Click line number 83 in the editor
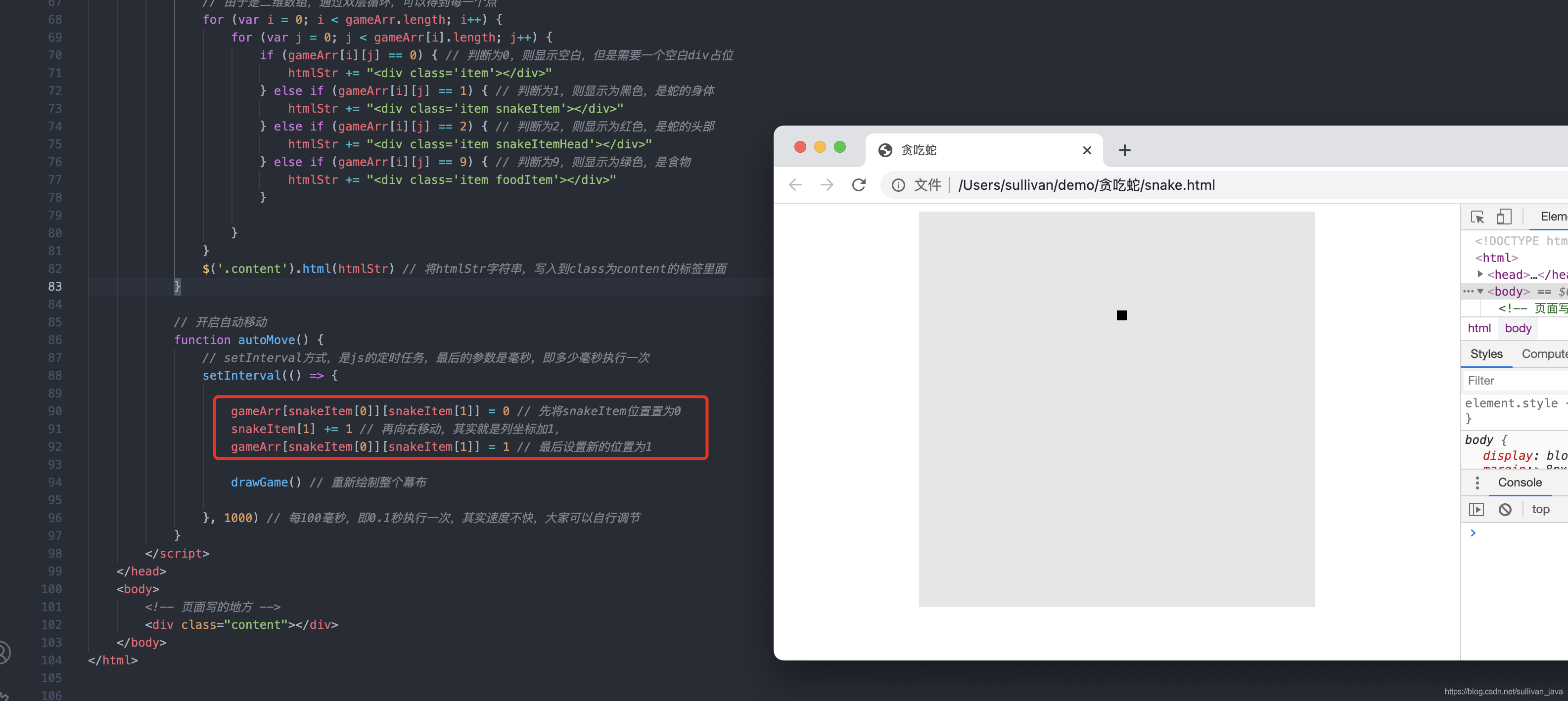Viewport: 1568px width, 701px height. pos(55,286)
